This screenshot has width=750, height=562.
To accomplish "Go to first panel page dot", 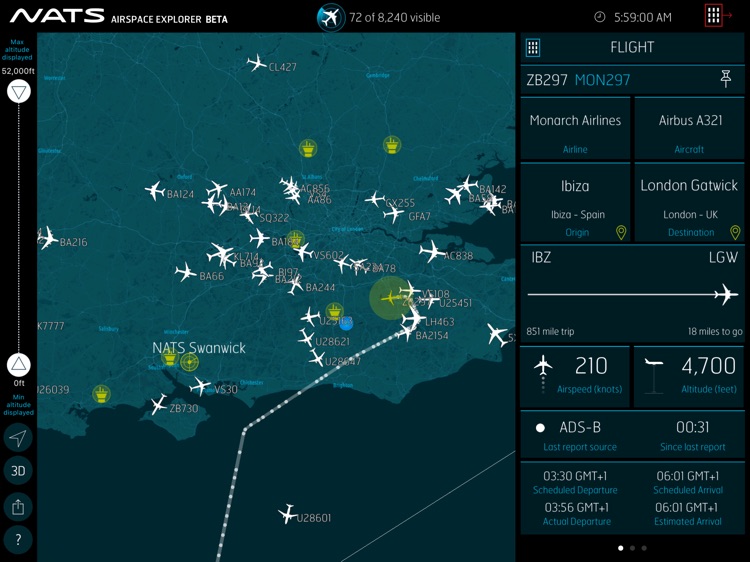I will [x=621, y=548].
